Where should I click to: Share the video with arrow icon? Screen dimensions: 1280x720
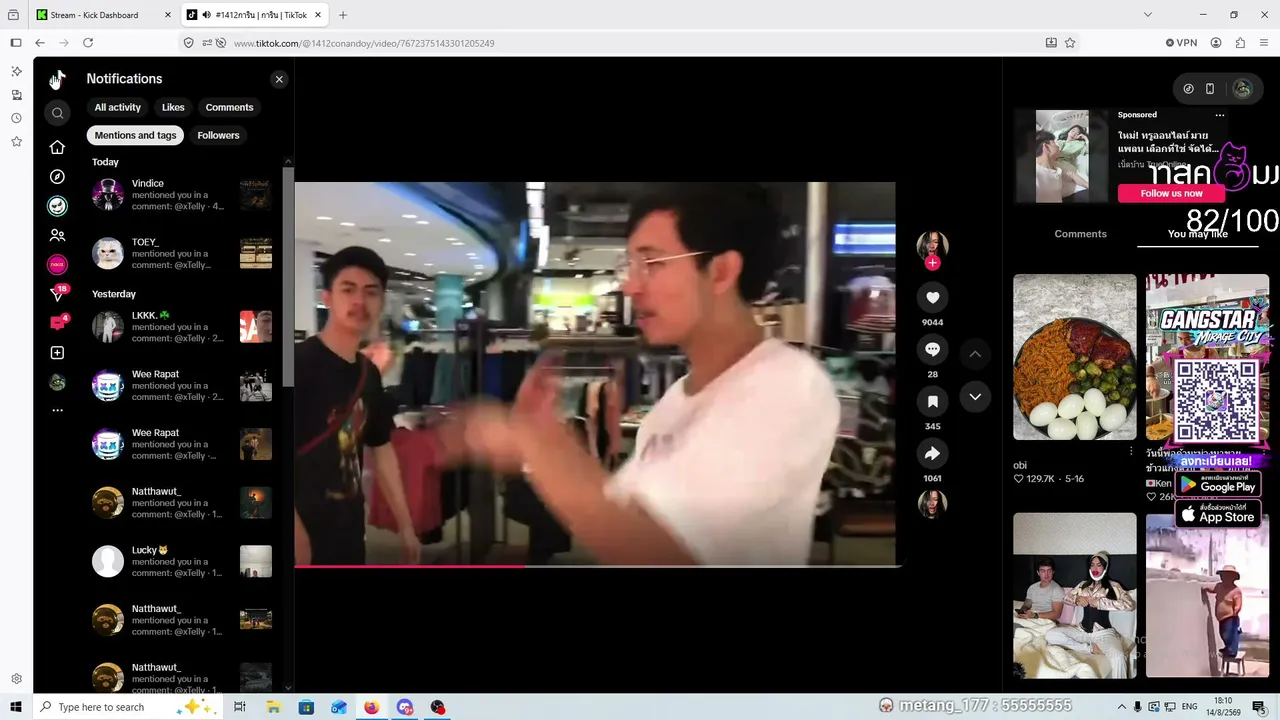(x=932, y=453)
